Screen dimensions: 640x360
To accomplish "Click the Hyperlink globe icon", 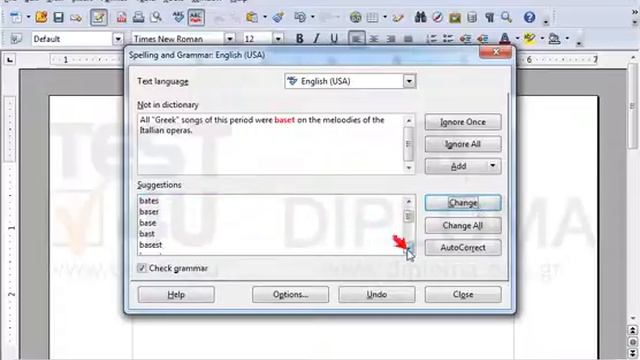I will pos(356,17).
